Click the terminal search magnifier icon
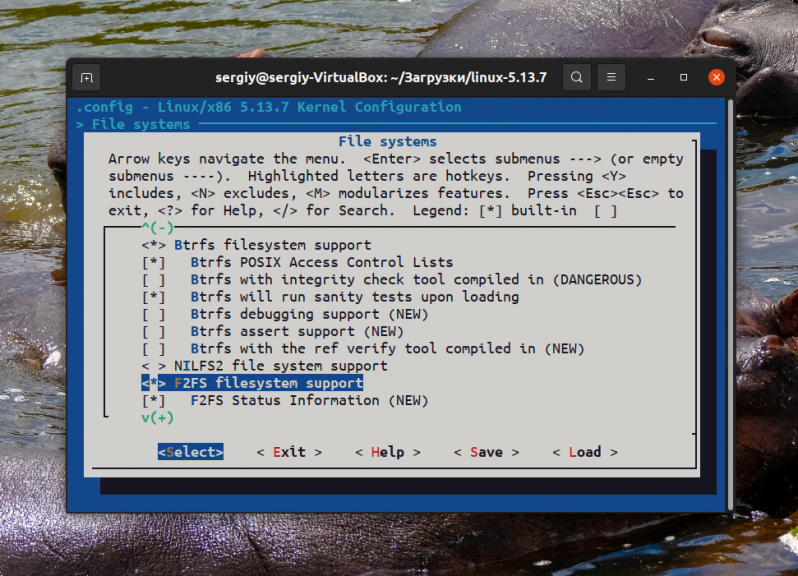 [576, 77]
